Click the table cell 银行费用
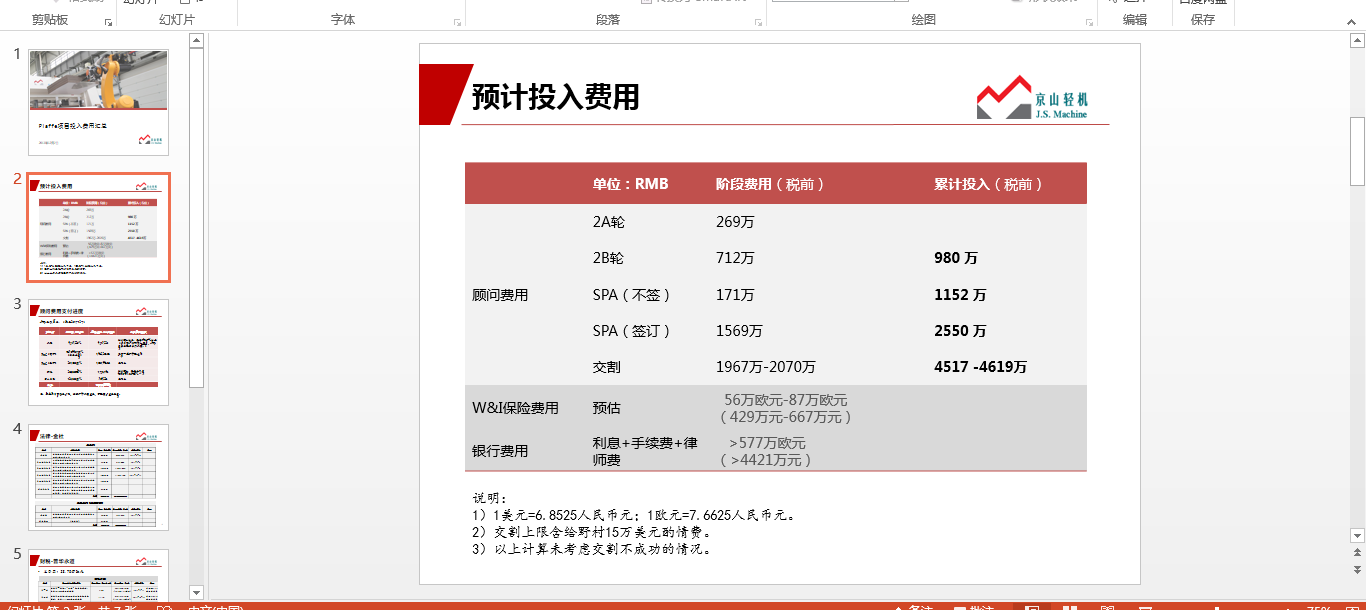The image size is (1366, 610). [x=500, y=451]
